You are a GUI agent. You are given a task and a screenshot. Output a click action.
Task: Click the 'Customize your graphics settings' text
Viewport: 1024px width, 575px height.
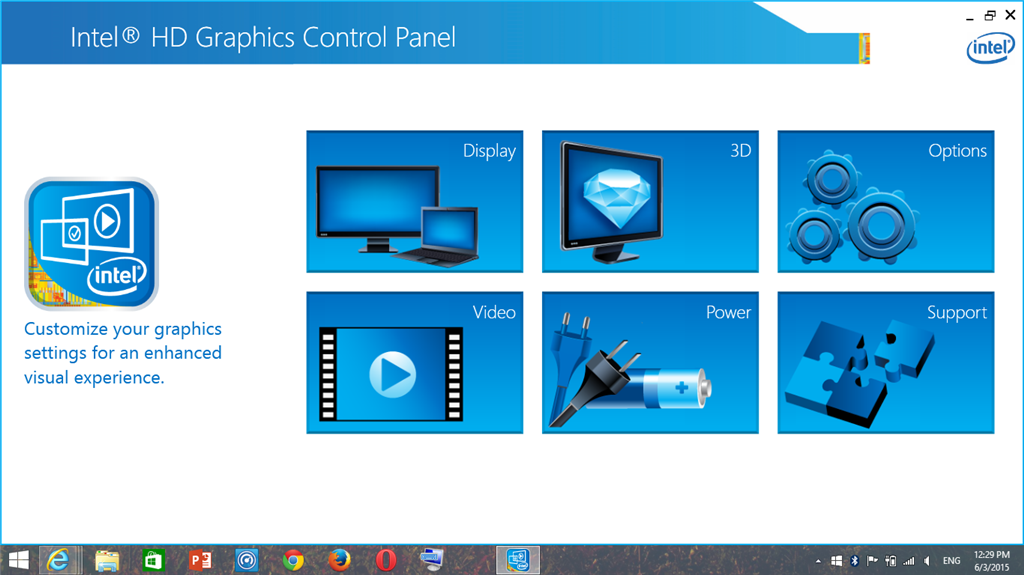[123, 353]
